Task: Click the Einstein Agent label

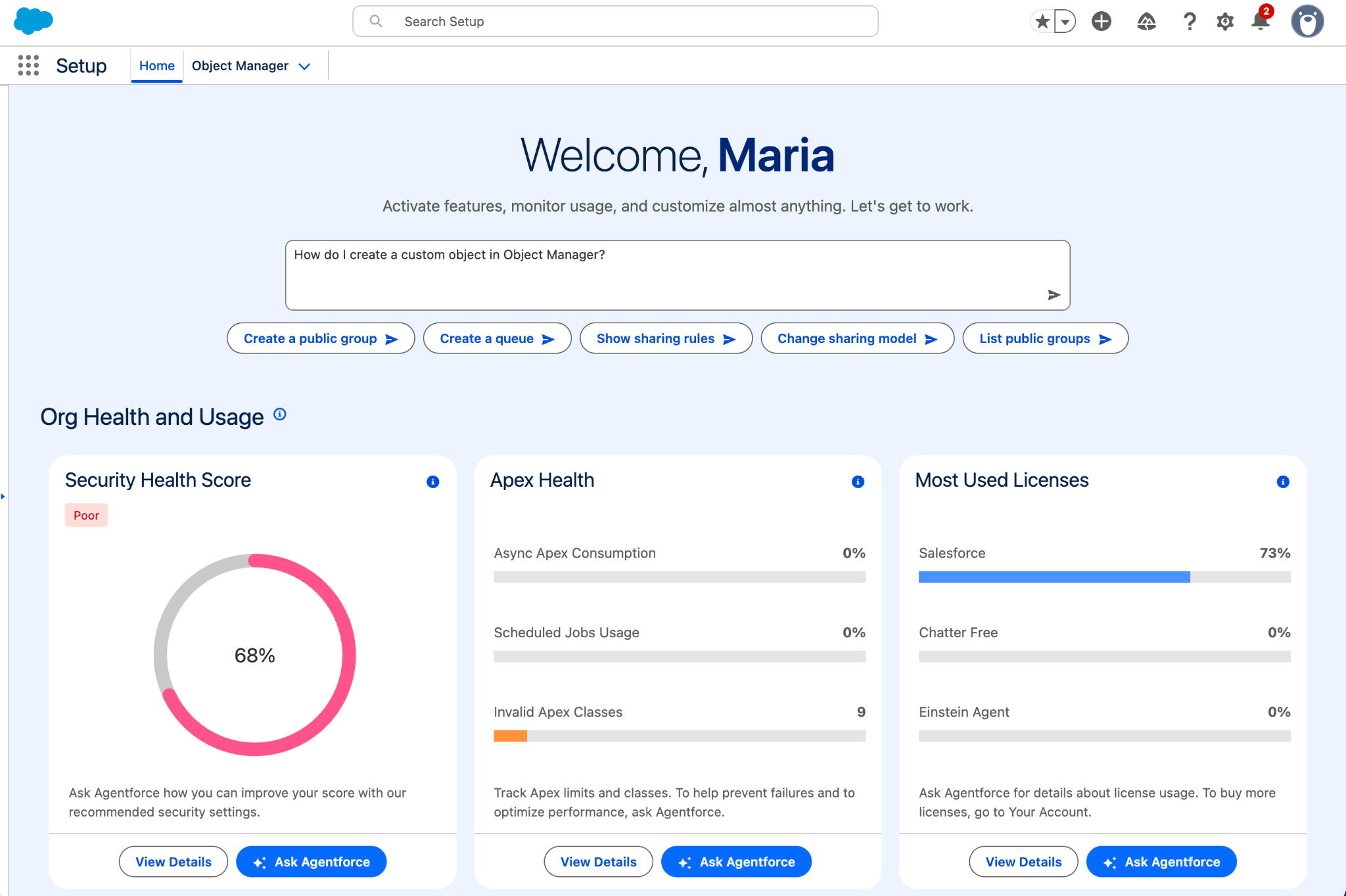Action: coord(964,712)
